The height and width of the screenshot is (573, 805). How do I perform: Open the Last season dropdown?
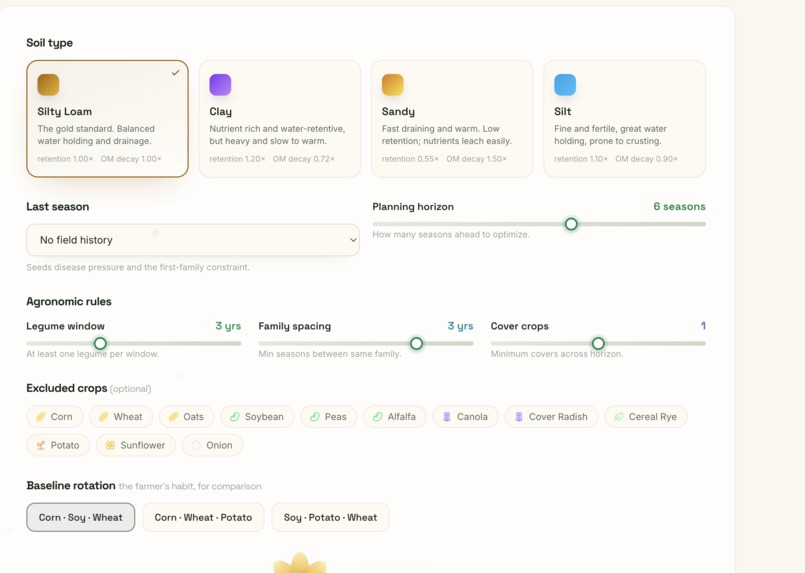pyautogui.click(x=193, y=240)
